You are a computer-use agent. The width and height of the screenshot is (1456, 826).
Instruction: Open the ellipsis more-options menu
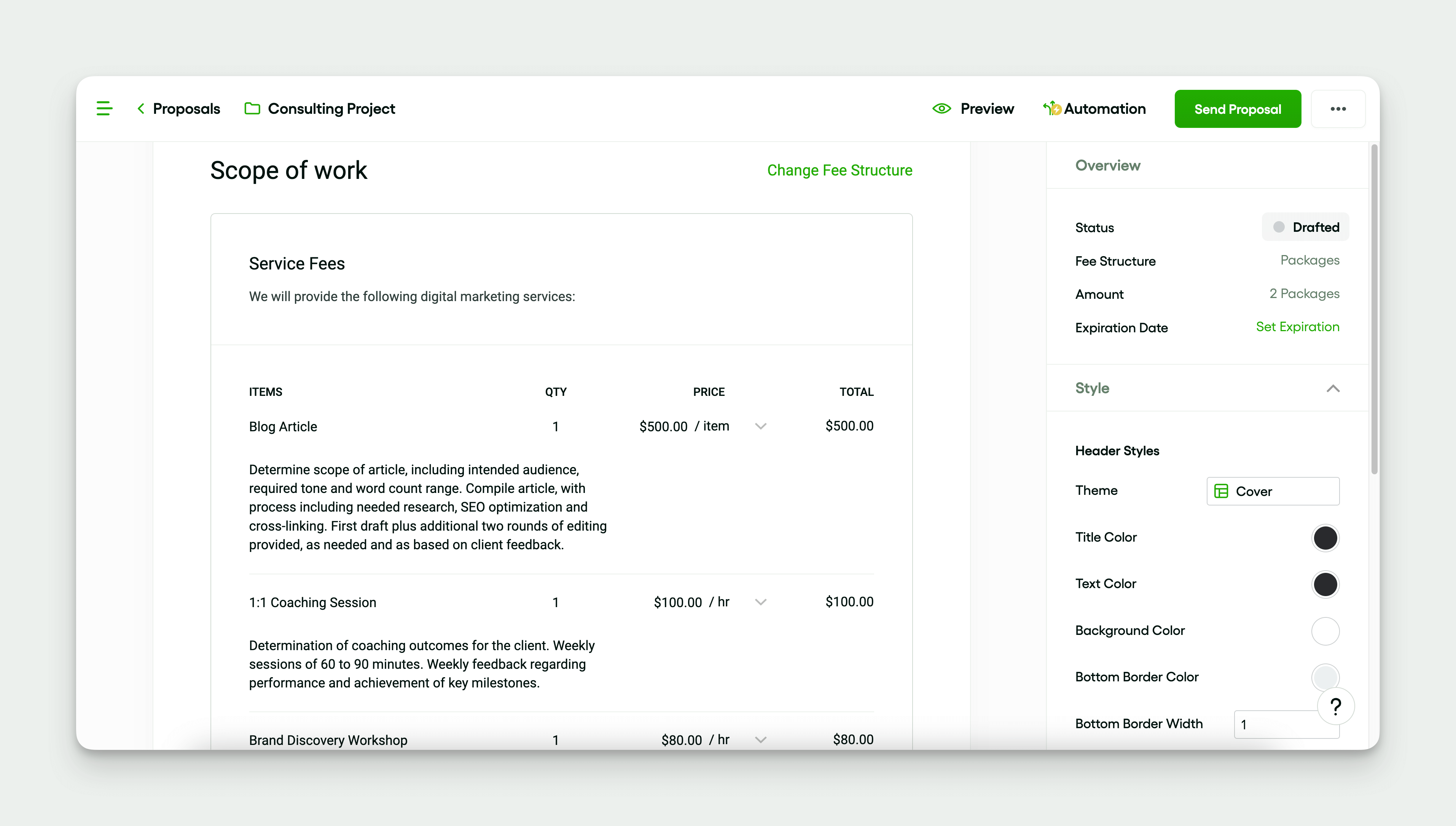click(1338, 108)
